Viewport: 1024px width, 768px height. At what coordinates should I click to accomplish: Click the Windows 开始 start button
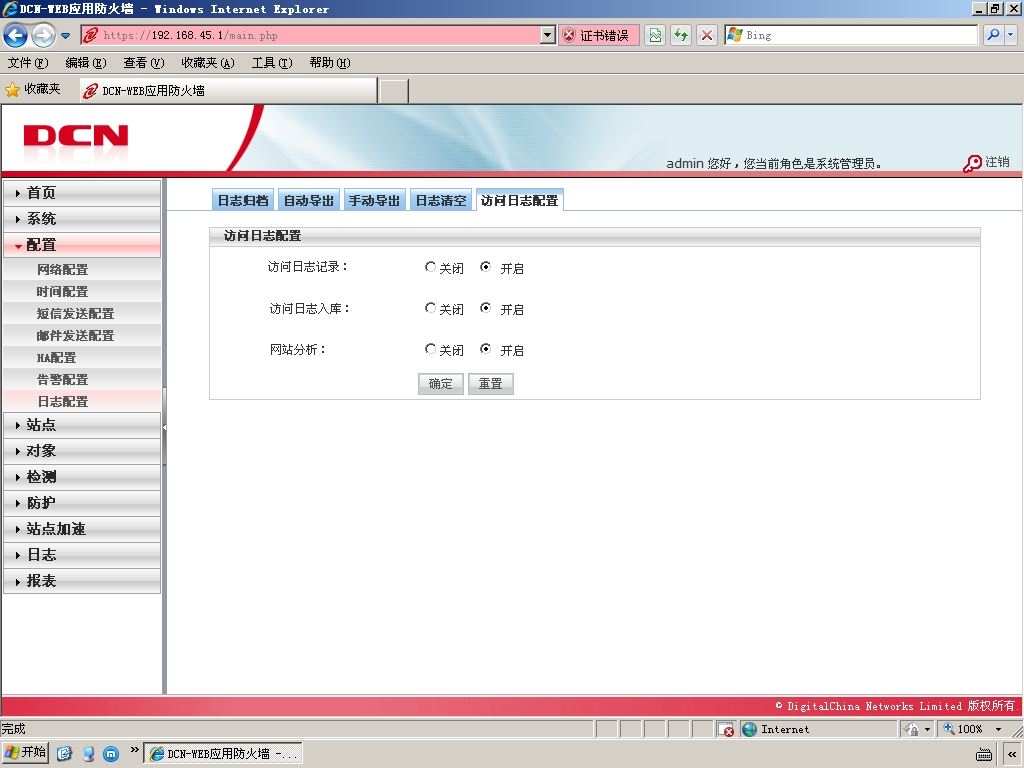tap(25, 753)
